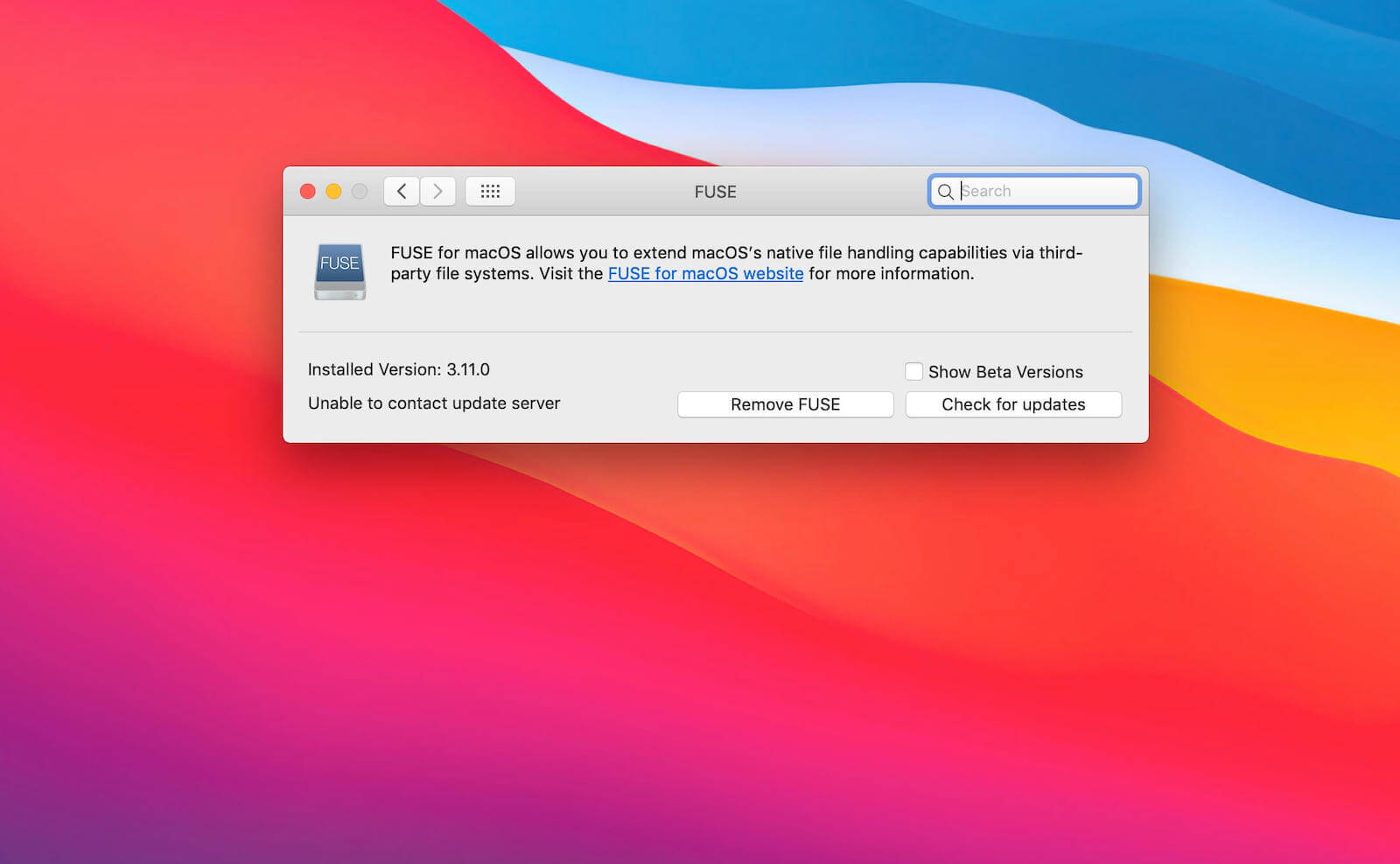Show all preferences via the grid icon

490,191
